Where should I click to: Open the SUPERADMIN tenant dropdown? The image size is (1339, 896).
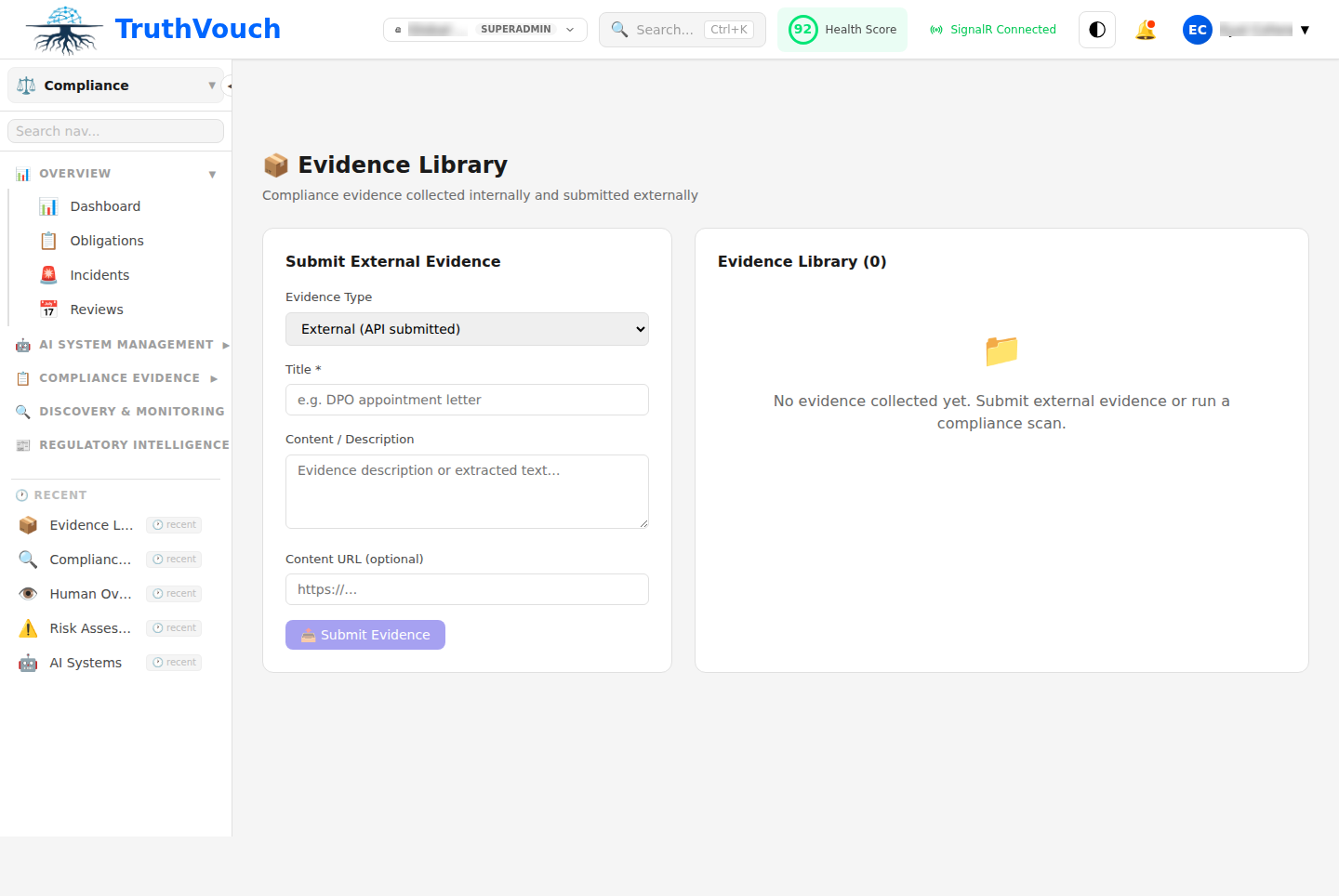tap(484, 29)
